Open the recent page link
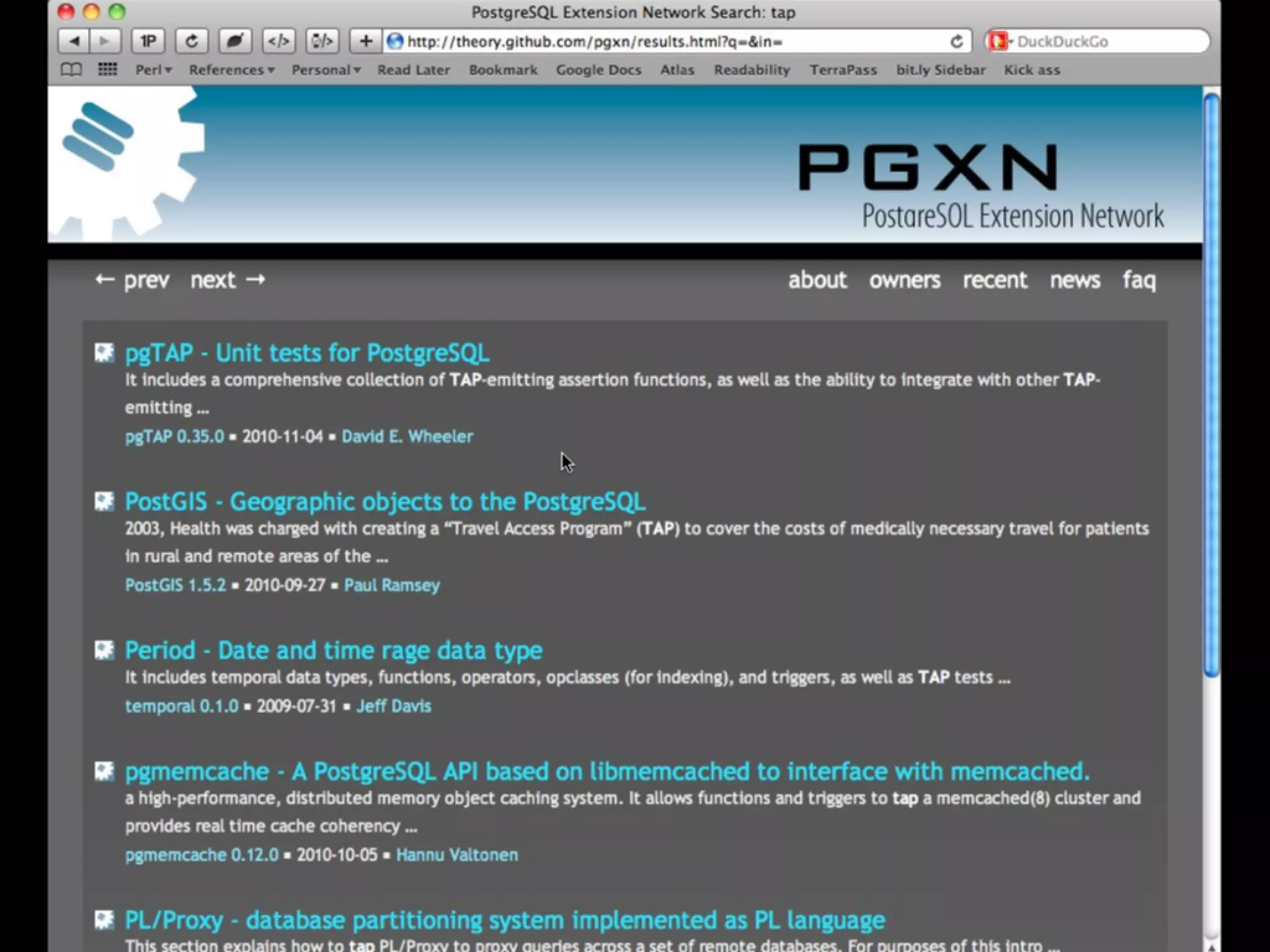Image resolution: width=1270 pixels, height=952 pixels. [995, 280]
